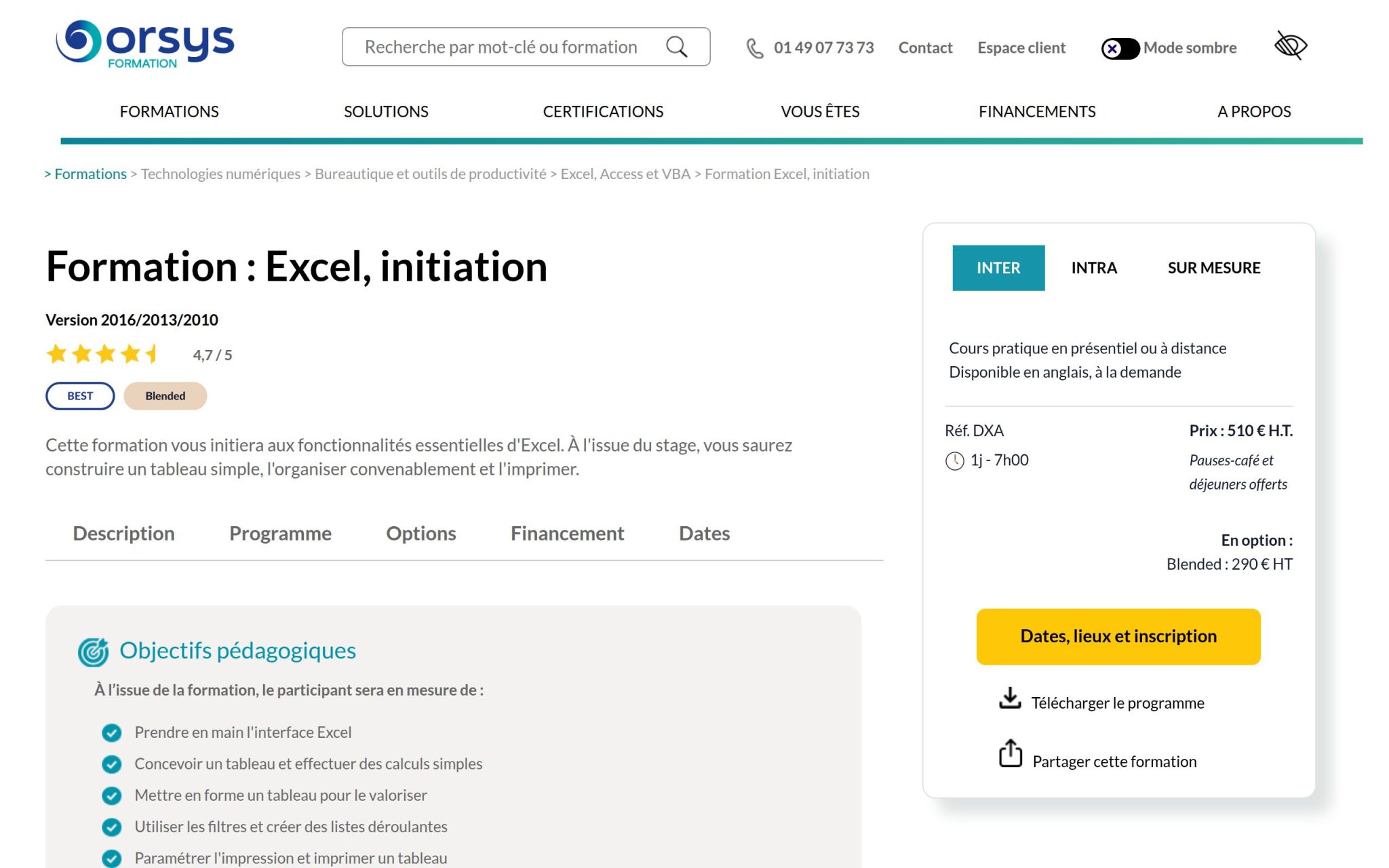The image size is (1389, 868).
Task: Open the Espace client link
Action: click(1021, 47)
